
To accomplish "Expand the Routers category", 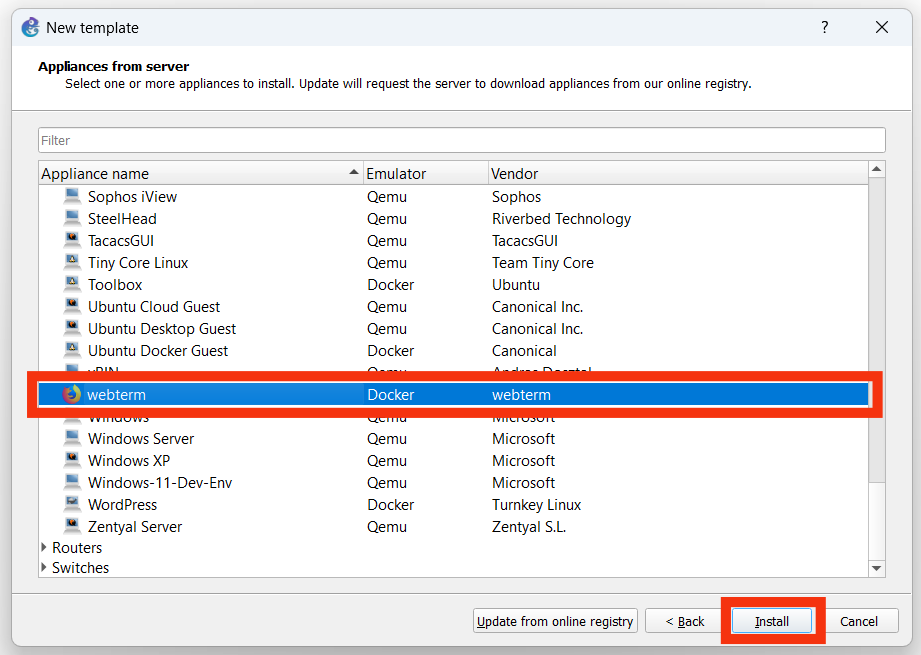I will click(x=44, y=548).
